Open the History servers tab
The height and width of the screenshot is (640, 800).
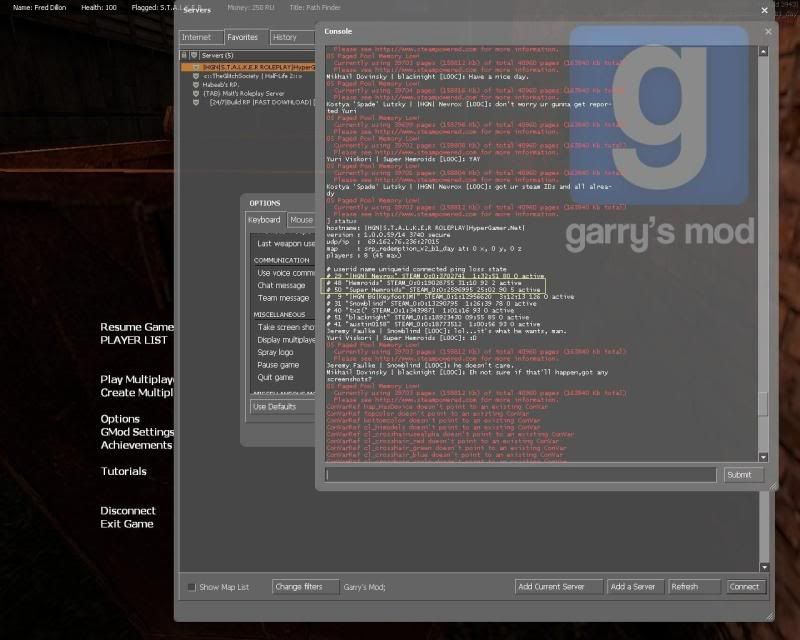coord(292,37)
